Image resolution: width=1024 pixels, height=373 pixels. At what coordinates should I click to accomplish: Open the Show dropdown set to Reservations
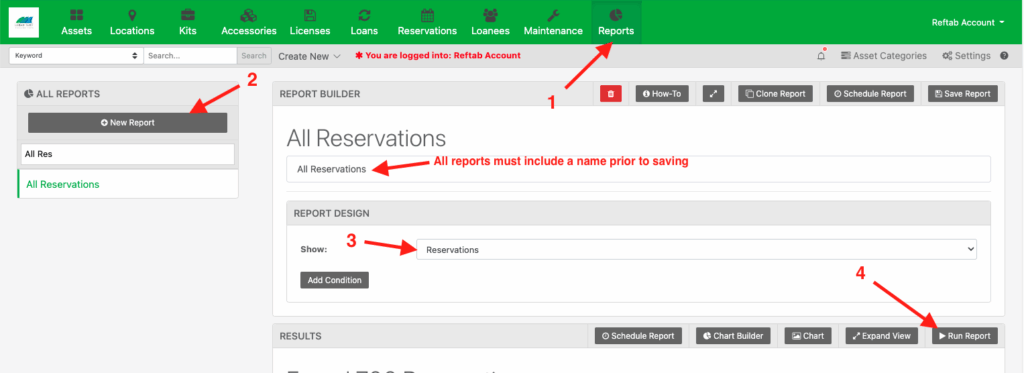click(x=697, y=250)
